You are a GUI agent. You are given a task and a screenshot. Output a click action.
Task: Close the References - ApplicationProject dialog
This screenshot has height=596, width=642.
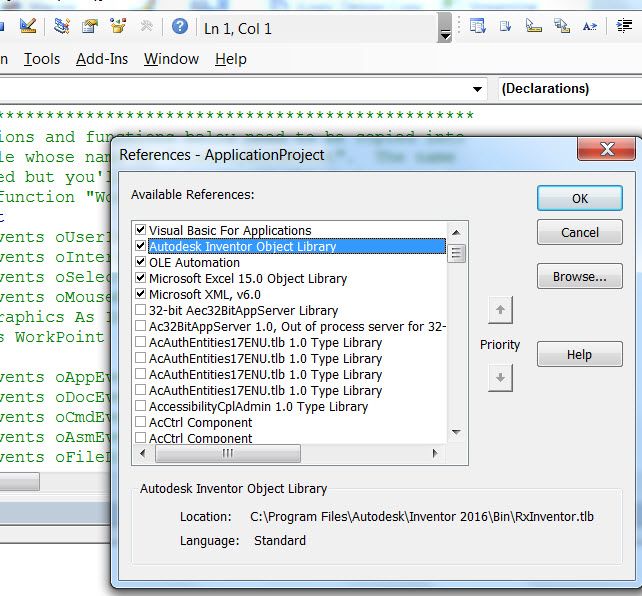point(606,149)
